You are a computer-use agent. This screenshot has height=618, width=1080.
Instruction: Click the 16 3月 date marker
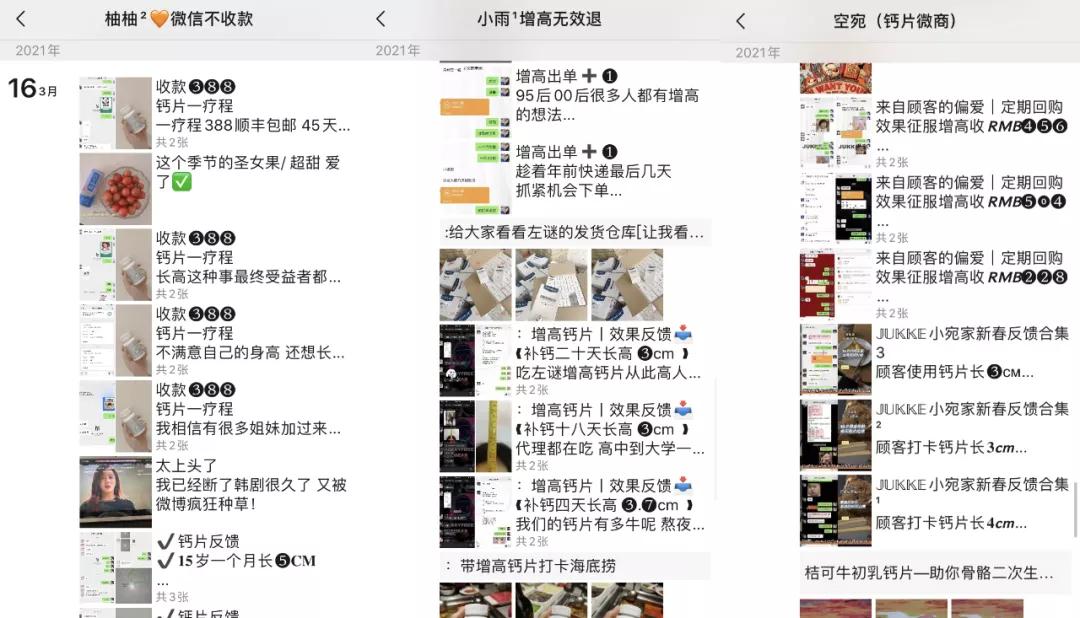33,87
